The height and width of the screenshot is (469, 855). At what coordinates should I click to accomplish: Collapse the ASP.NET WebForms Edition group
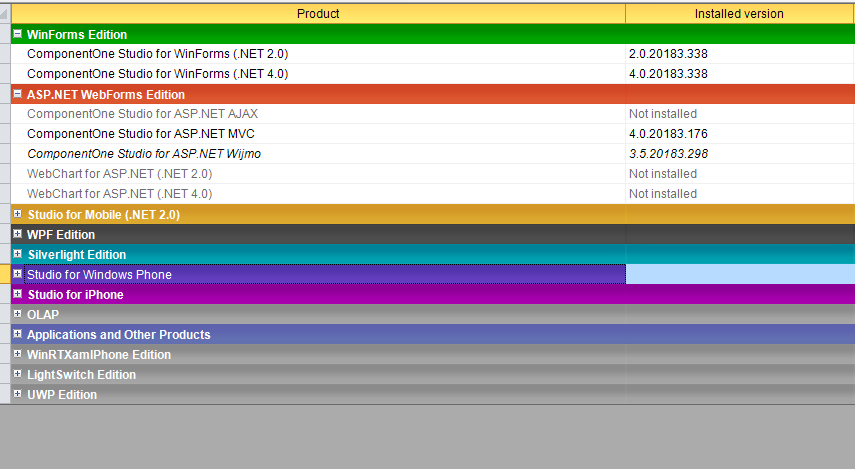[17, 94]
